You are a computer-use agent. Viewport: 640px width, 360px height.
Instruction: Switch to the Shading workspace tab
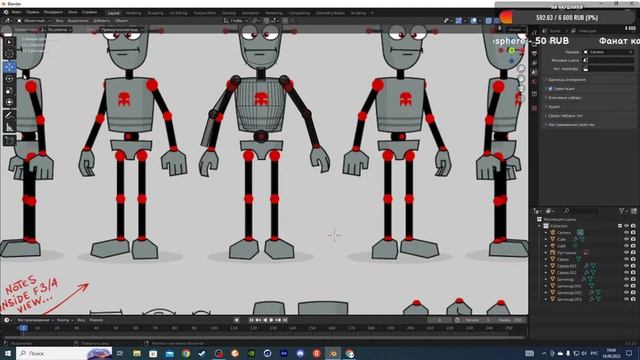click(229, 13)
